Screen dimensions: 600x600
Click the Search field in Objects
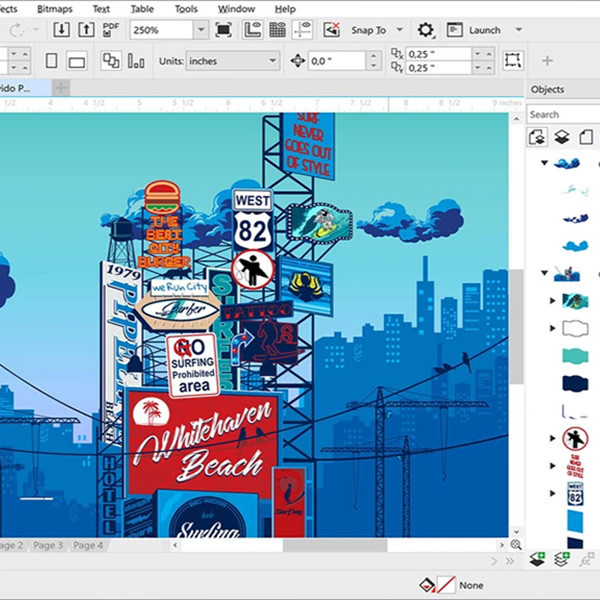563,114
